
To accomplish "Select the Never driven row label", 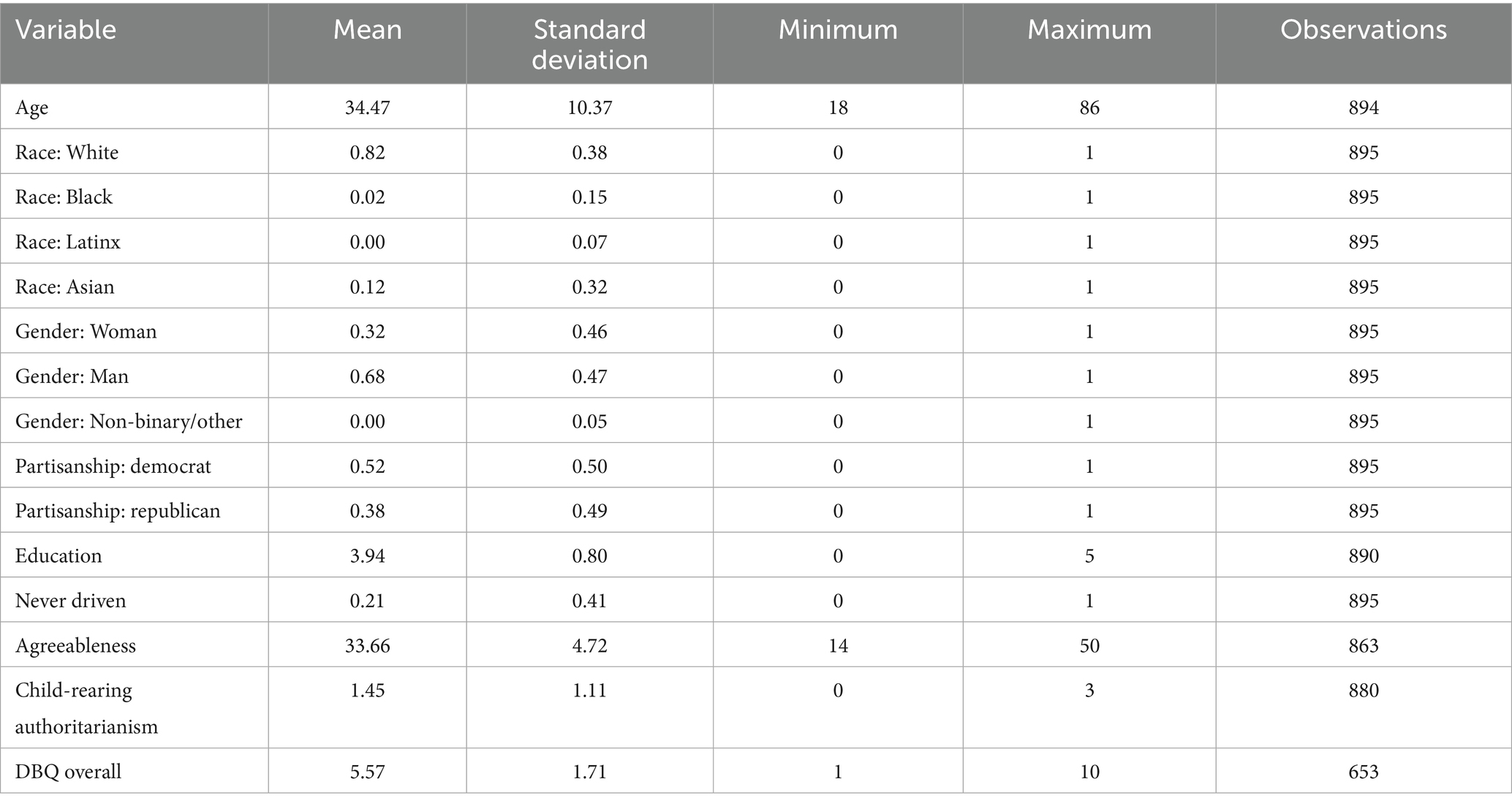I will pyautogui.click(x=71, y=601).
